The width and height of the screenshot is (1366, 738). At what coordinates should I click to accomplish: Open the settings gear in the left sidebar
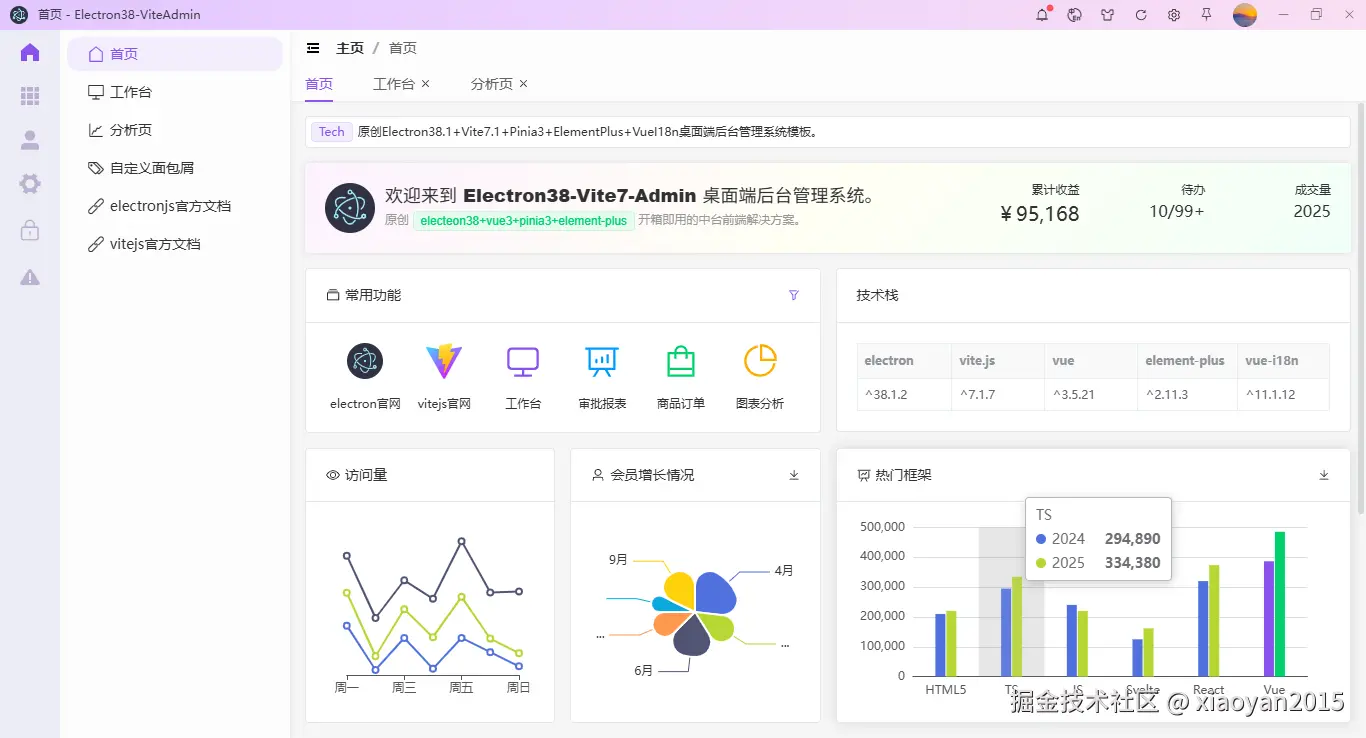point(29,183)
